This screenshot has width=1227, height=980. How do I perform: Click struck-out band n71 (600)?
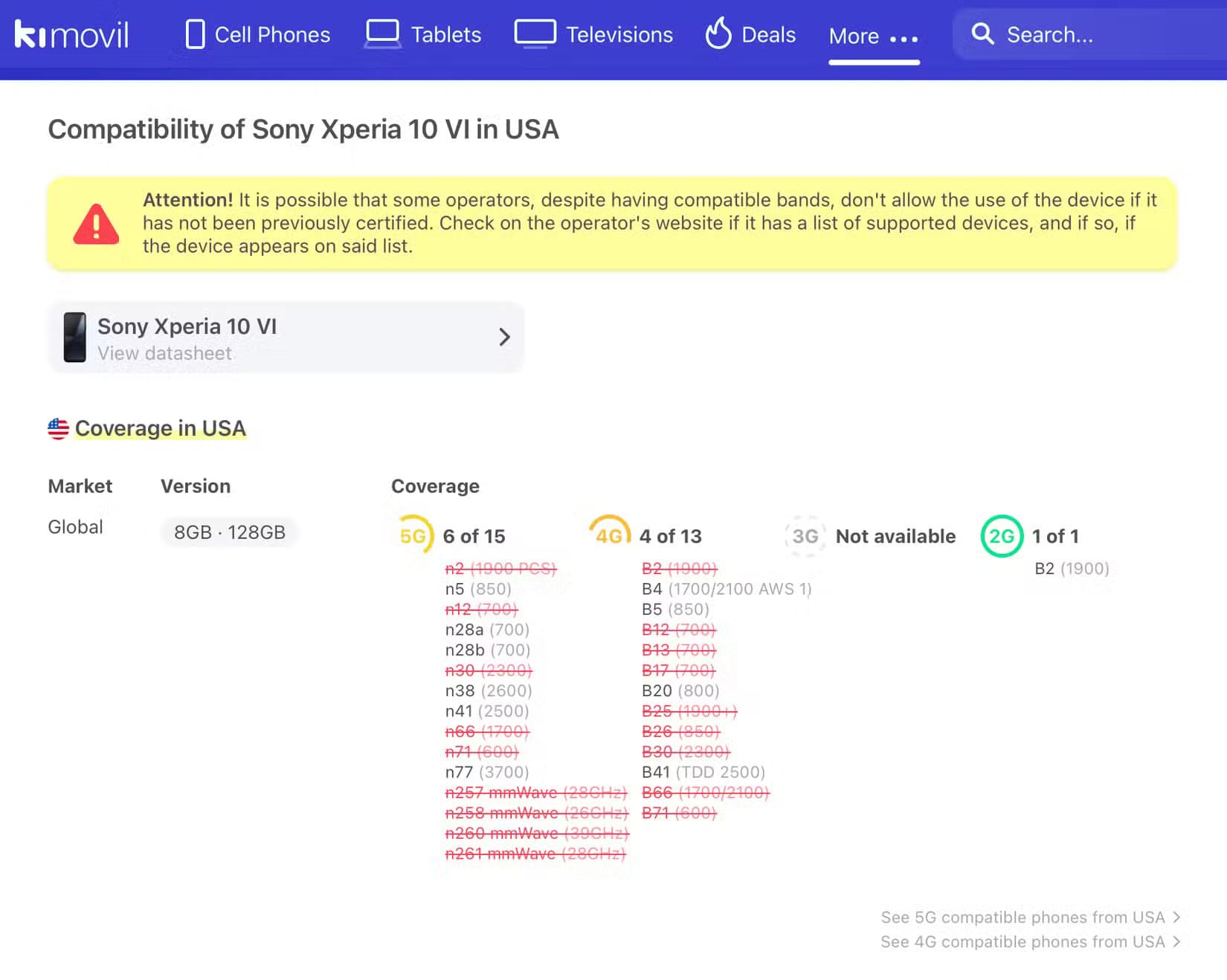pyautogui.click(x=481, y=752)
